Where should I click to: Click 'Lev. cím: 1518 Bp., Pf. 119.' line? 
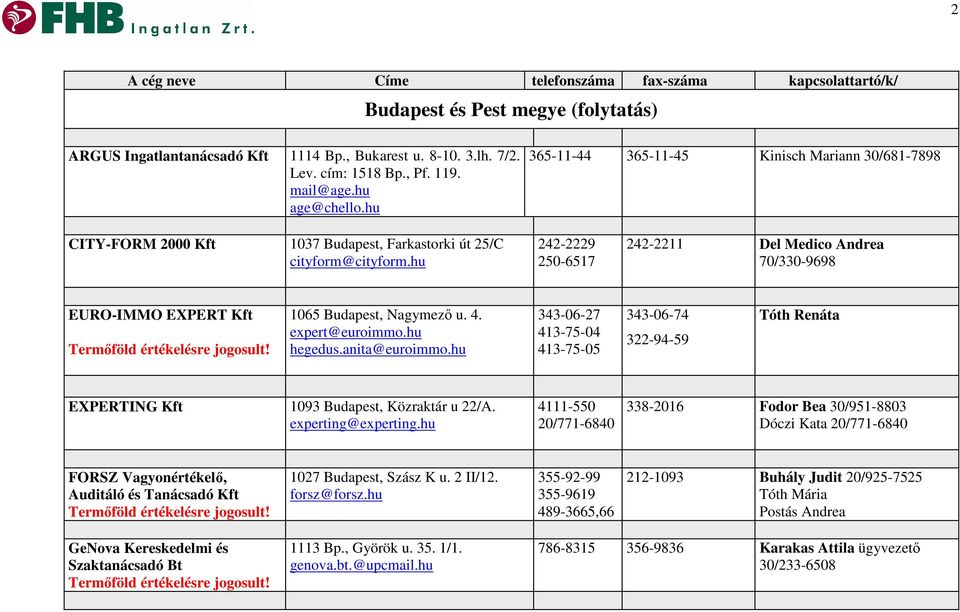coord(375,173)
